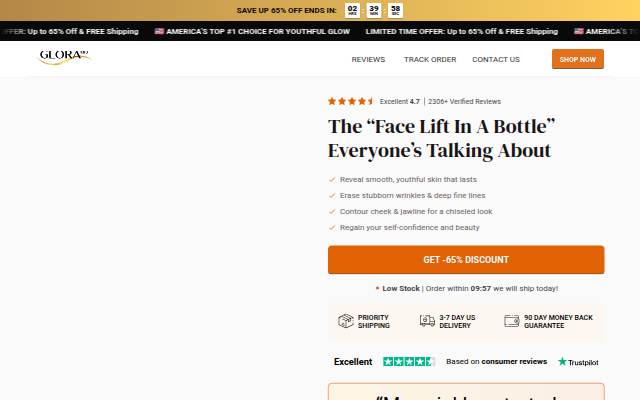Click checkmark beside 'Erase stubborn wrinkles'
The width and height of the screenshot is (640, 400).
(x=332, y=196)
